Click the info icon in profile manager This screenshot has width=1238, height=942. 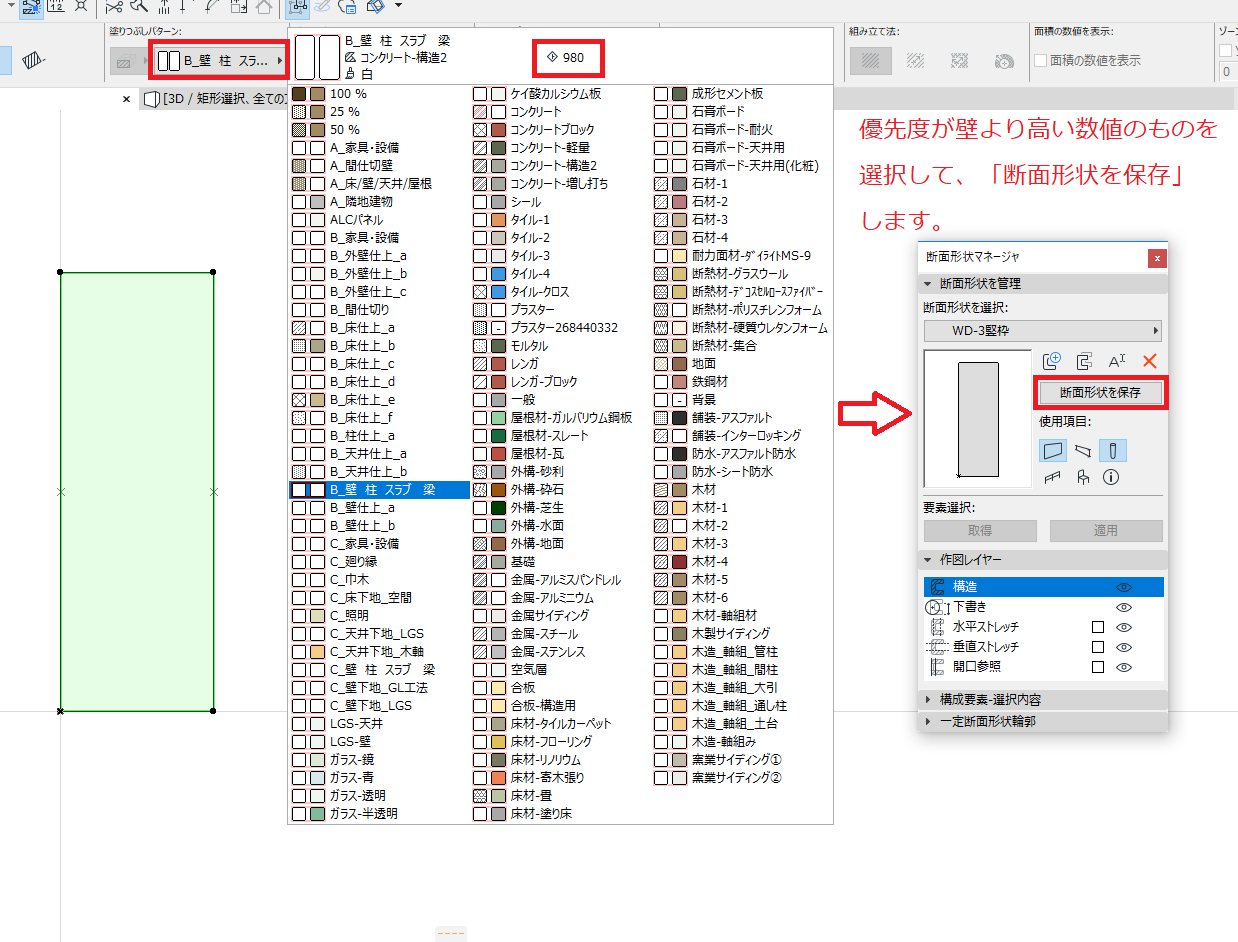pos(1111,478)
